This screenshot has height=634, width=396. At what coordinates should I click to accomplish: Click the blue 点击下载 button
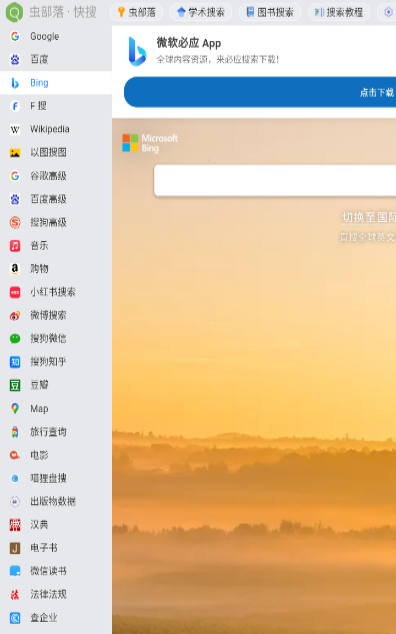(260, 92)
